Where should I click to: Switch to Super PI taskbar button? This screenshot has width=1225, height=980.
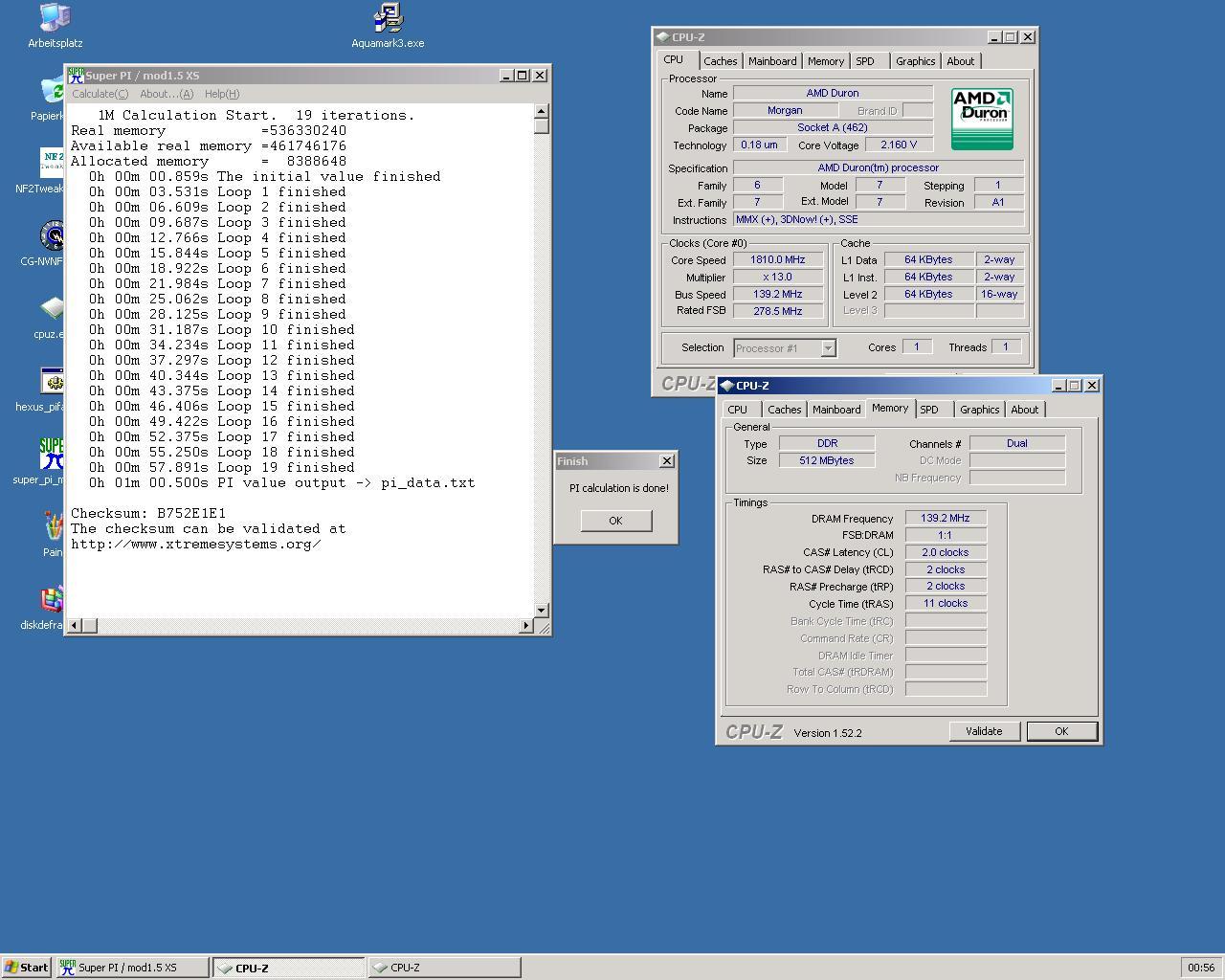pos(132,968)
